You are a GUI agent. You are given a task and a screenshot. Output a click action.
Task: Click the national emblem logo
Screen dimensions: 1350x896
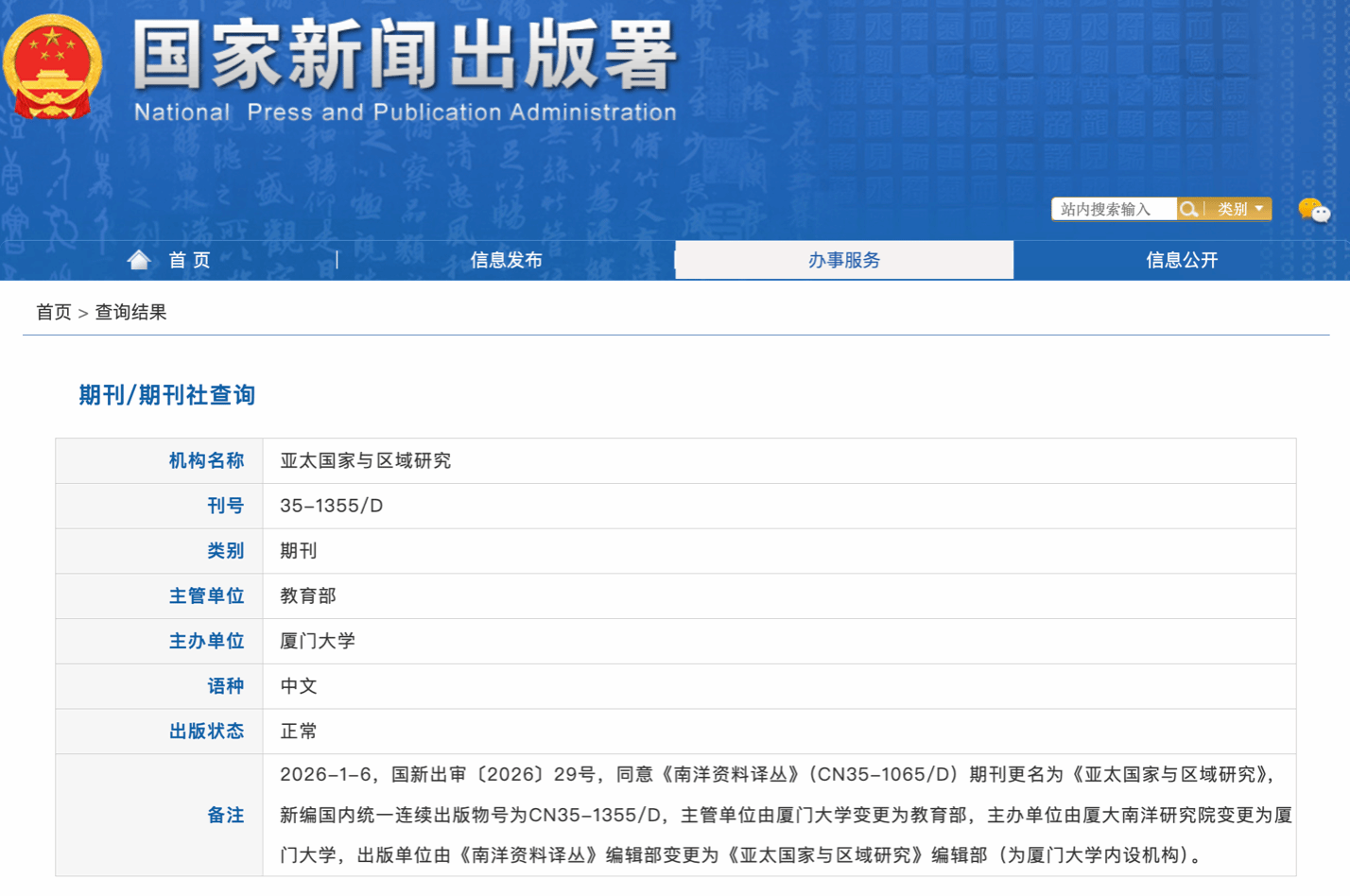click(x=52, y=67)
